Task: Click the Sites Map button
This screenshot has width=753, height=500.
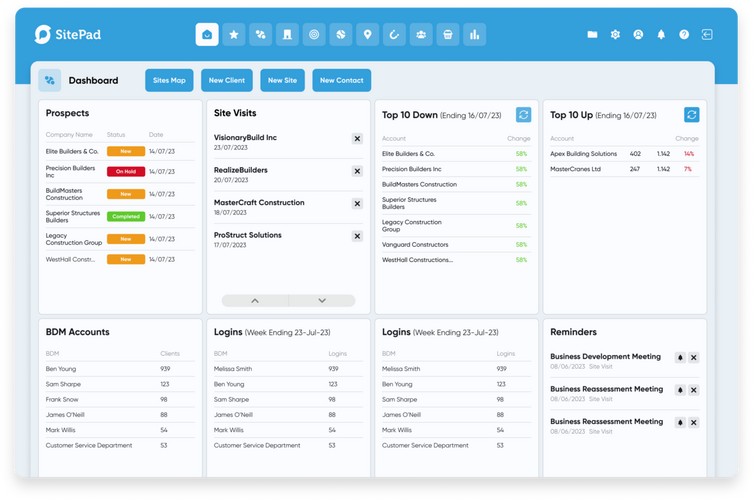Action: click(x=169, y=81)
